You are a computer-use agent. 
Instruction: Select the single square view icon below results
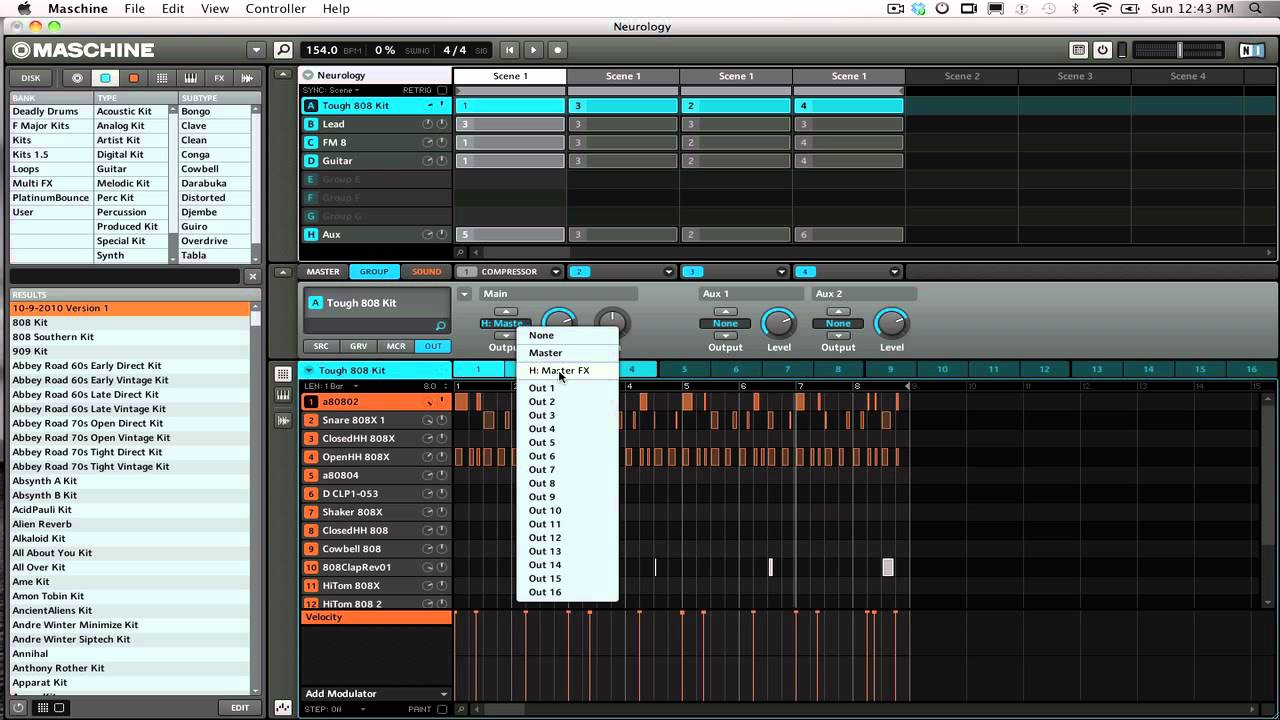pyautogui.click(x=59, y=707)
